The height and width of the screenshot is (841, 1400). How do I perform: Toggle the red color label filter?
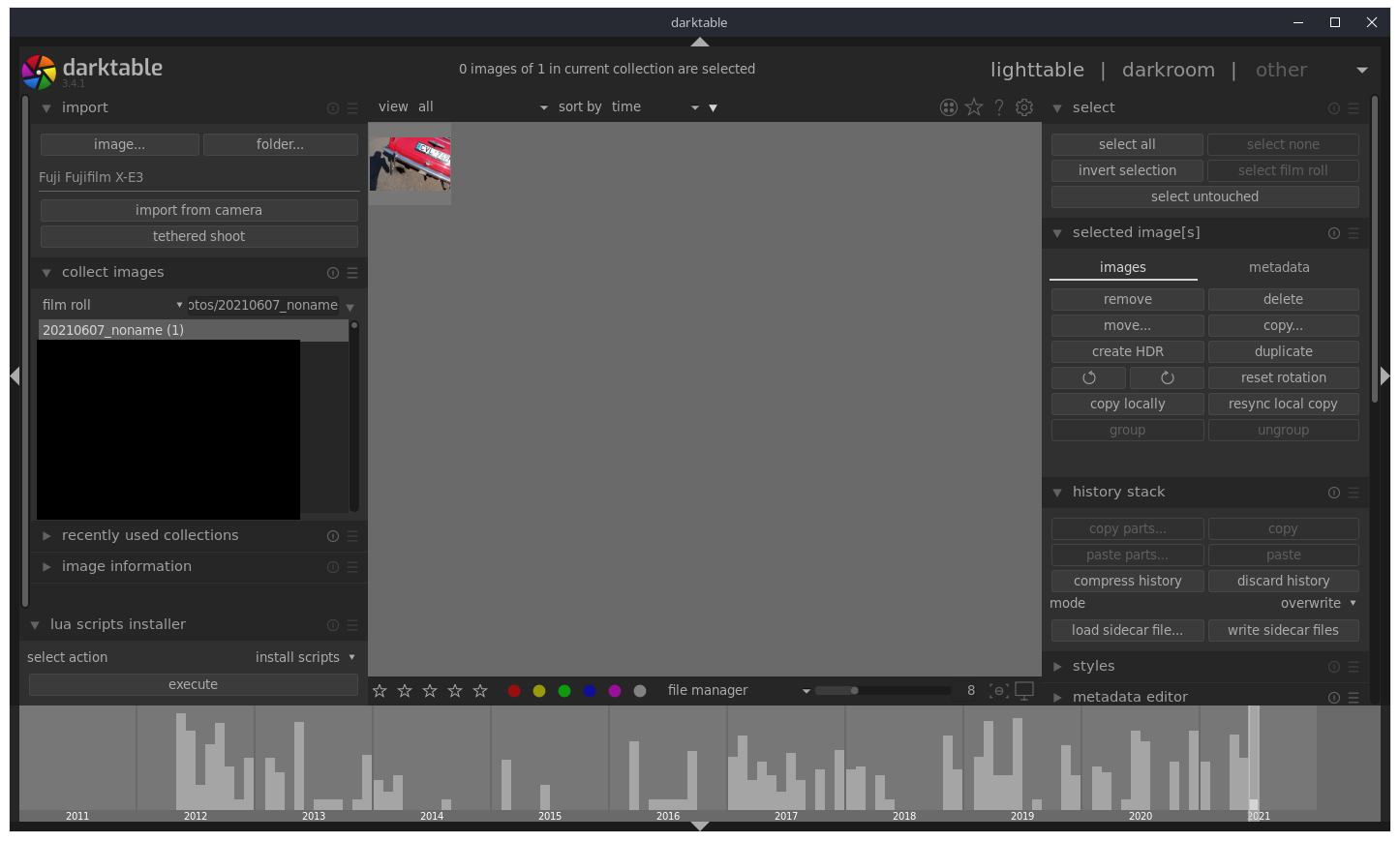point(513,690)
